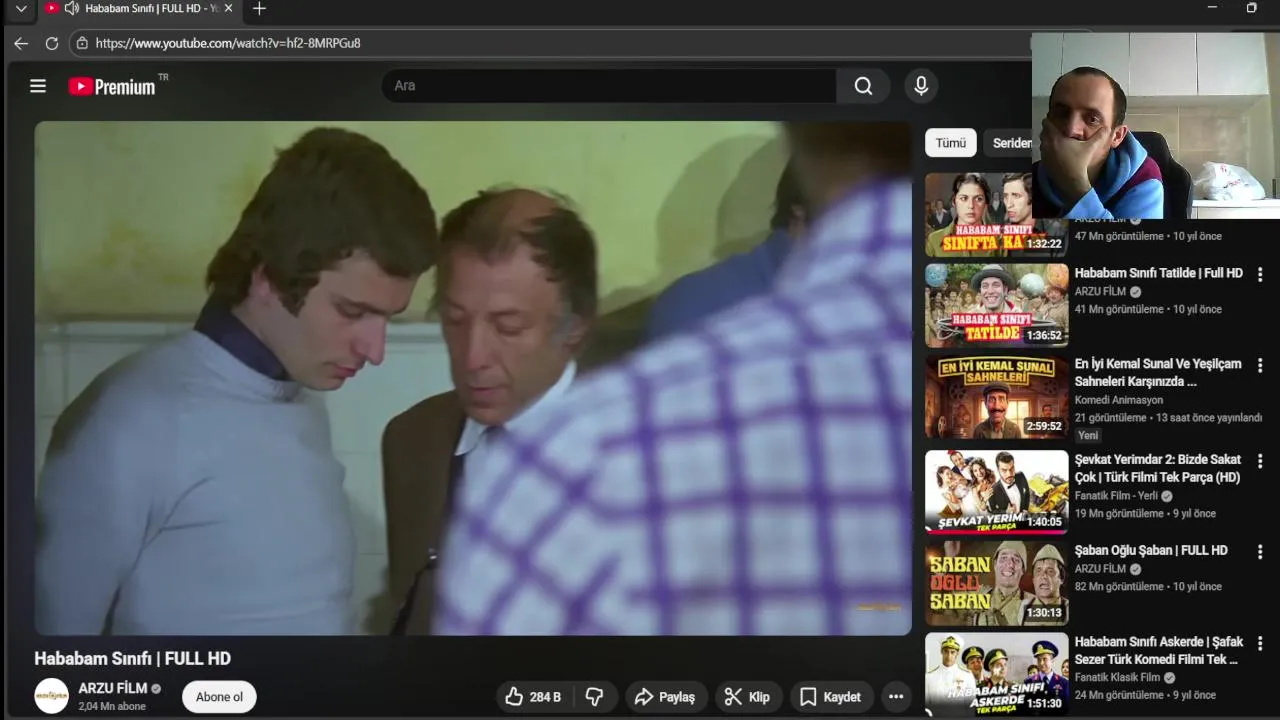Click the video title Hababam Sınıfı | FULL HD
The height and width of the screenshot is (720, 1280).
[x=132, y=658]
